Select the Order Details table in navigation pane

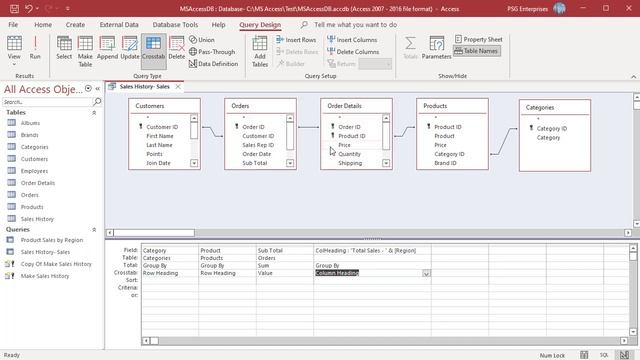38,183
